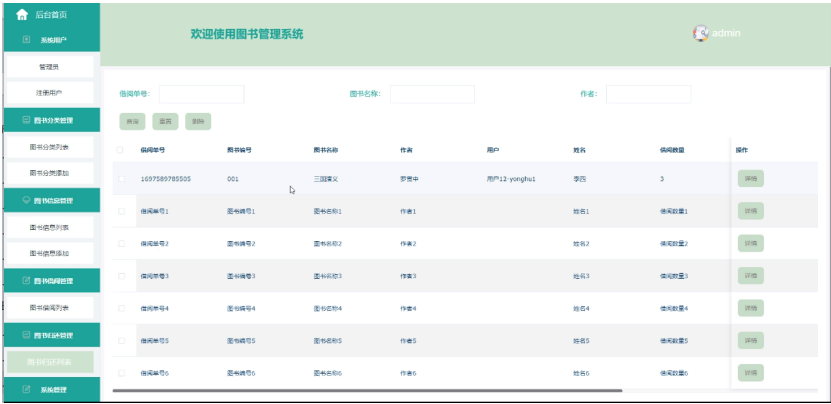Open 详情 for the 借阅单号4 row
The width and height of the screenshot is (831, 404).
[x=750, y=308]
